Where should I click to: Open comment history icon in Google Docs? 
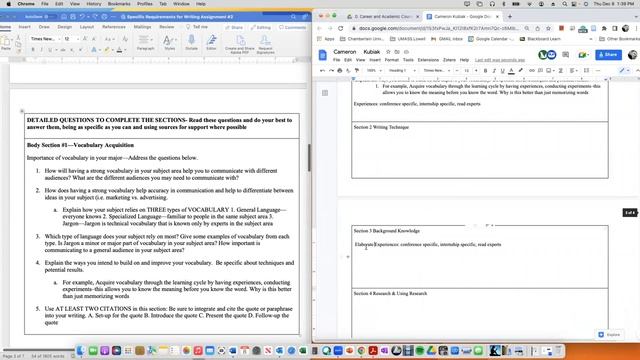pyautogui.click(x=565, y=55)
